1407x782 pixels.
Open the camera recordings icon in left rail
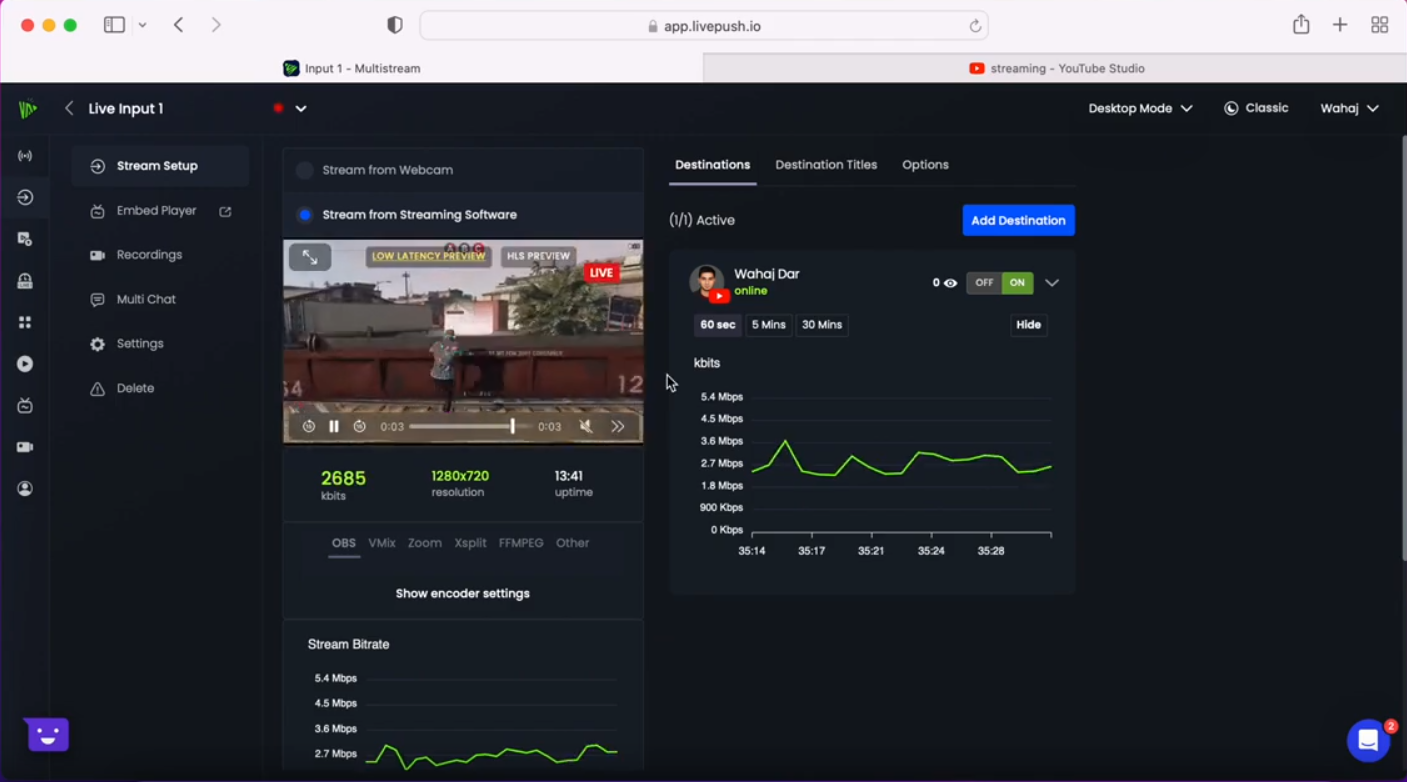coord(25,447)
